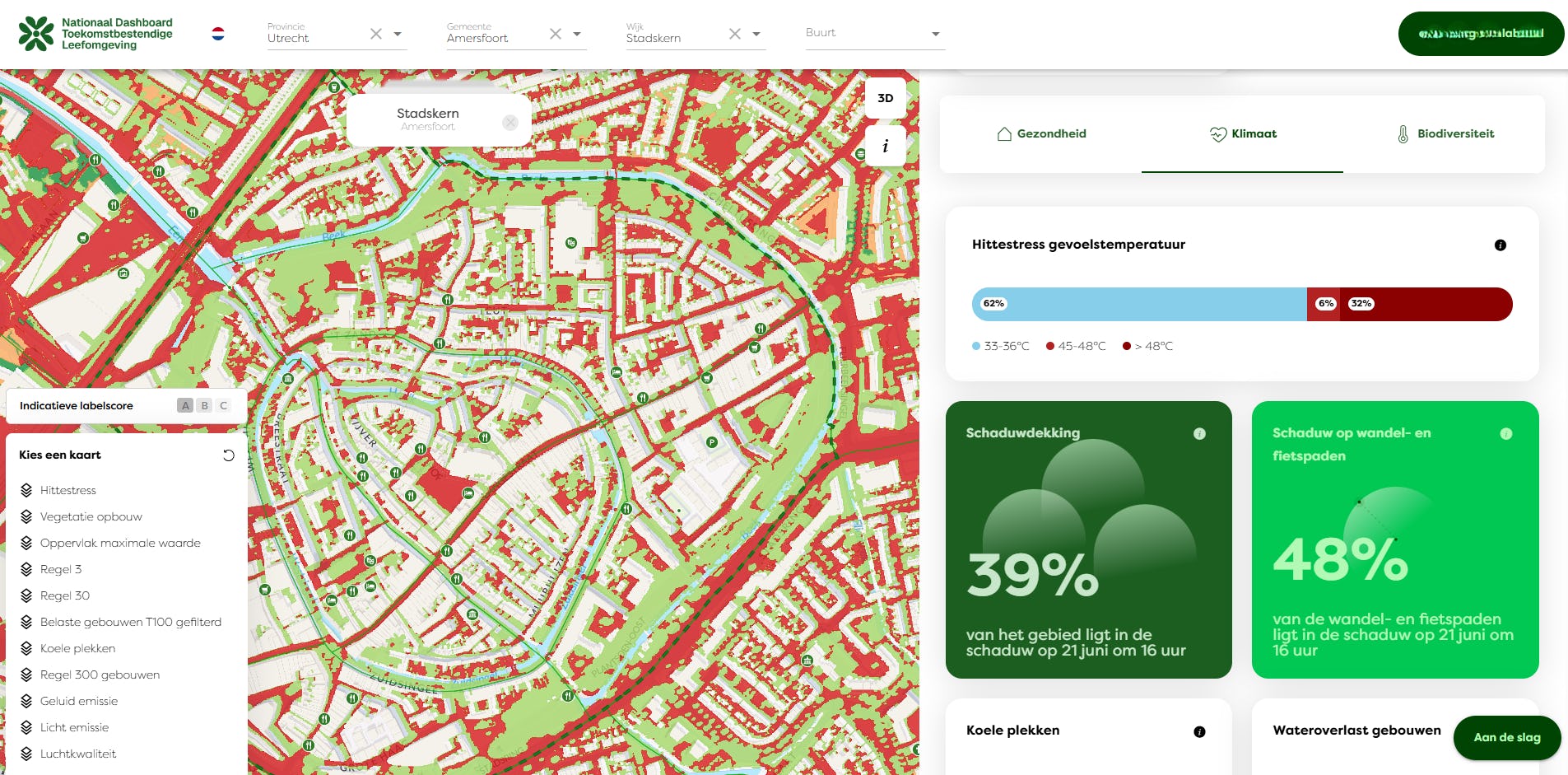Open the Buurt dropdown
Screen dimensions: 1568x775
[875, 34]
